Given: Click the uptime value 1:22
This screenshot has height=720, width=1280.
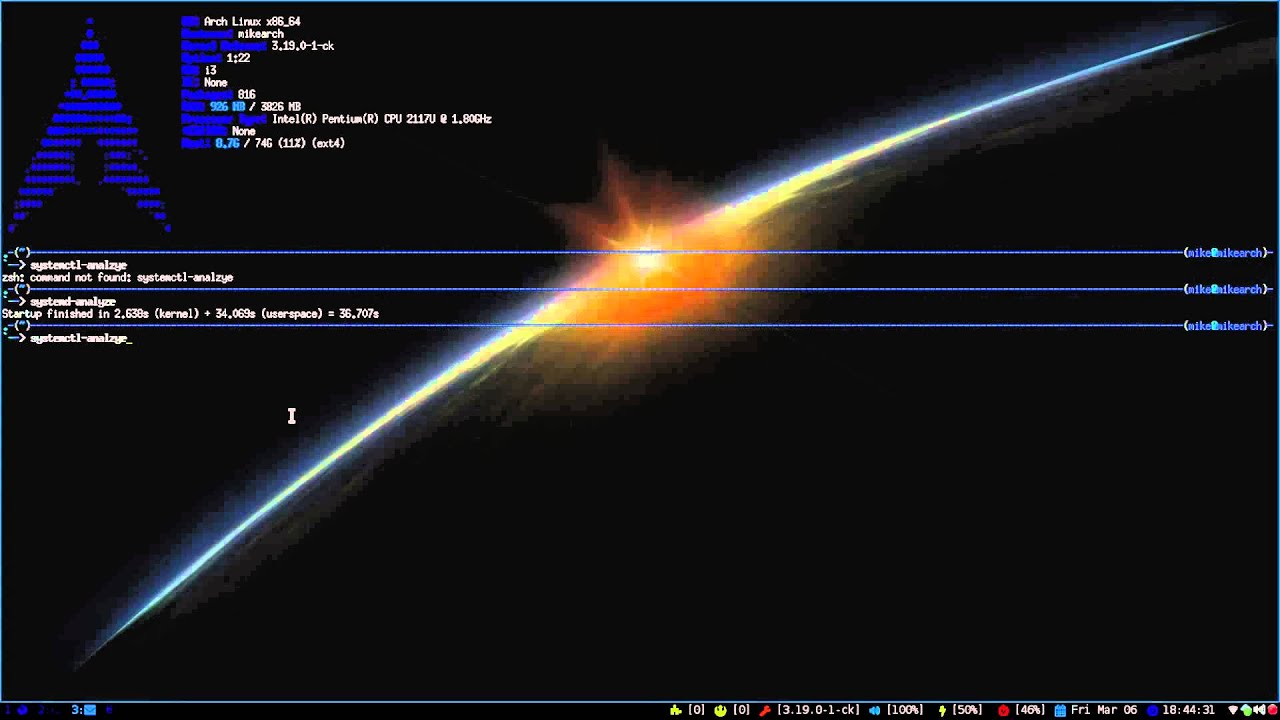Looking at the screenshot, I should [x=238, y=58].
